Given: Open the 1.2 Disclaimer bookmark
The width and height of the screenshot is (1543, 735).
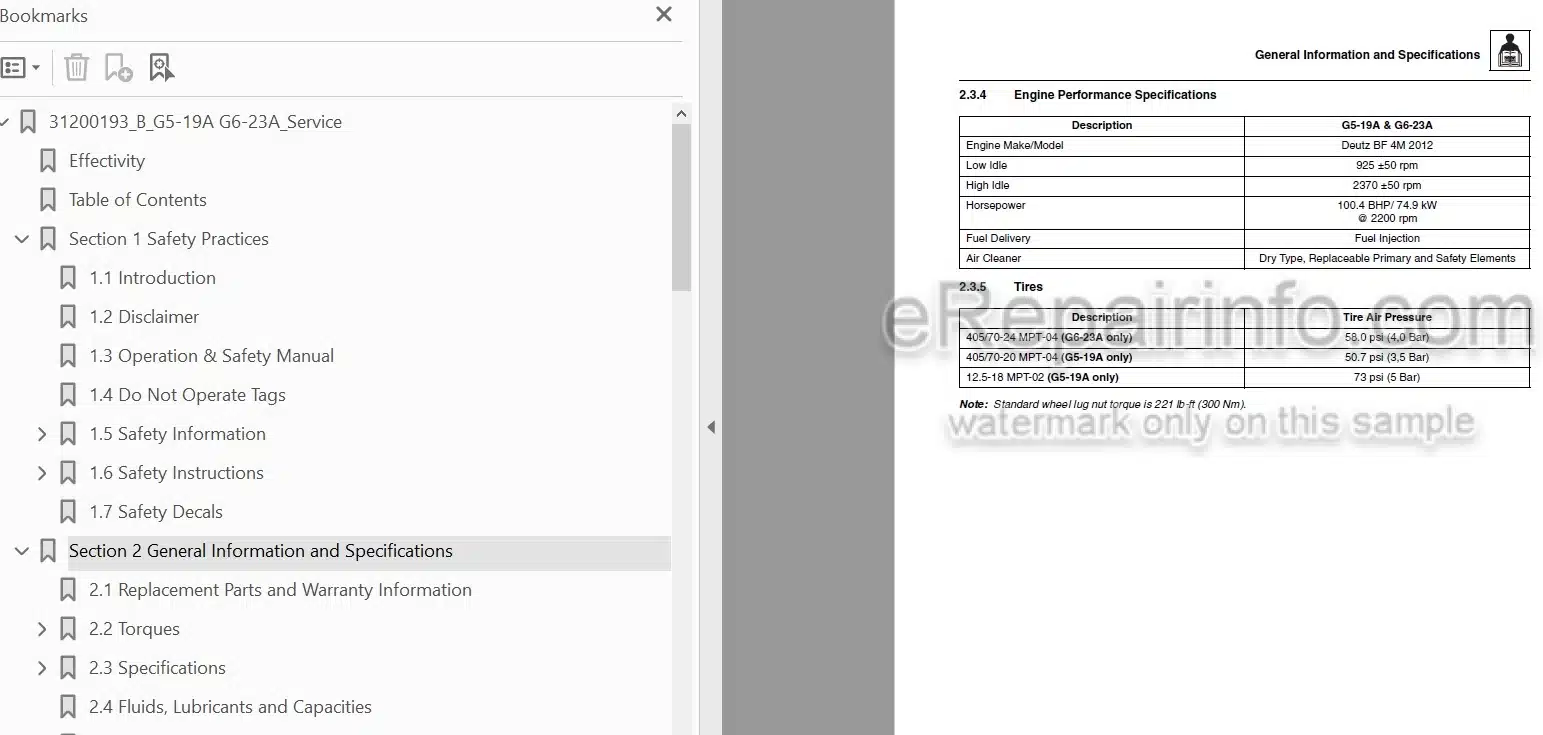Looking at the screenshot, I should pyautogui.click(x=144, y=317).
